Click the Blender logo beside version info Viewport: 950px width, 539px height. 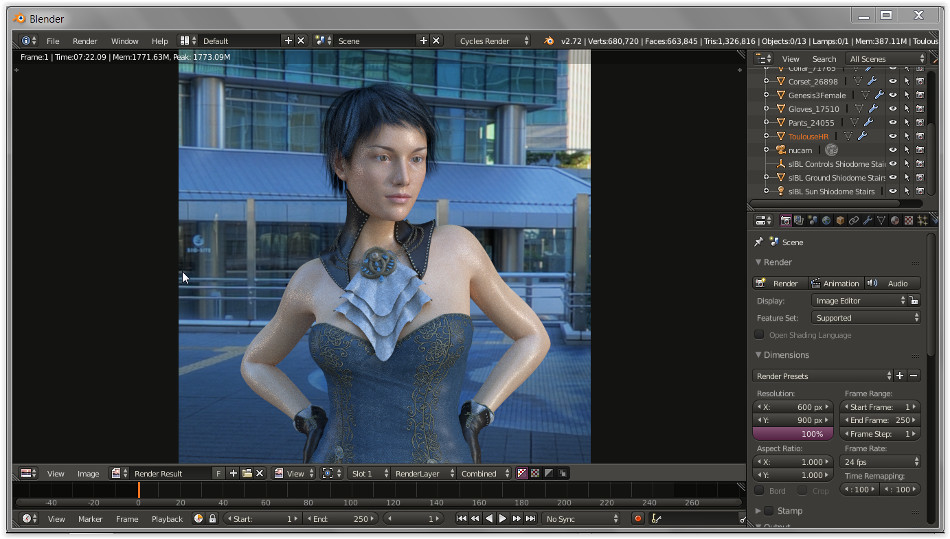point(549,41)
